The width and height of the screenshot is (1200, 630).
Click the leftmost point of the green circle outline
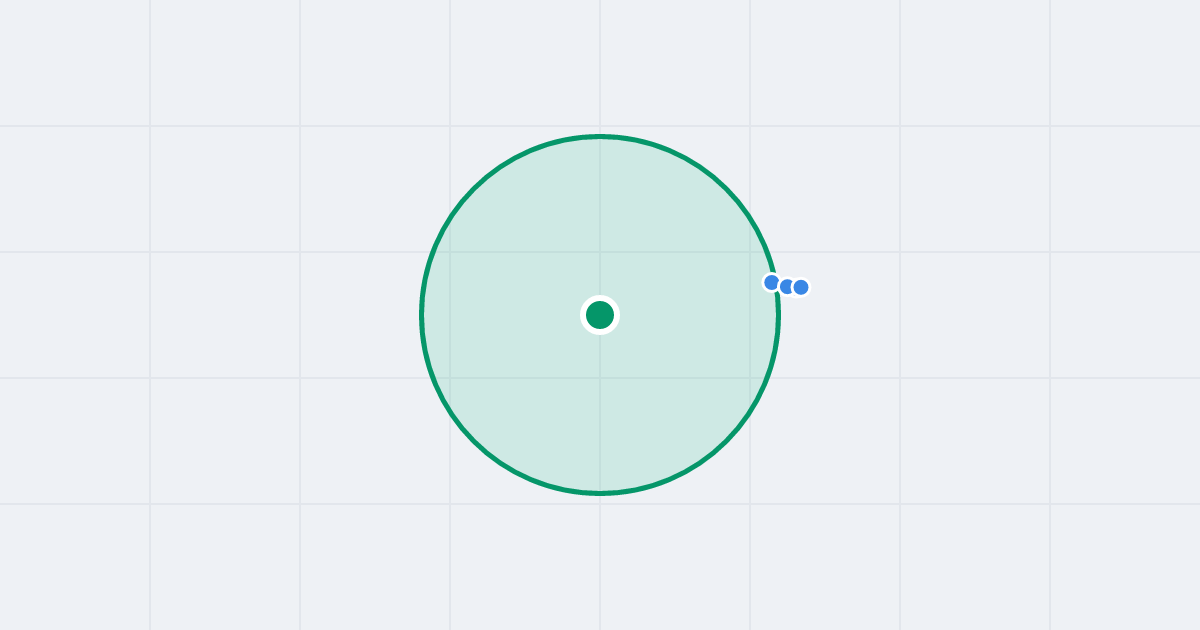[422, 315]
